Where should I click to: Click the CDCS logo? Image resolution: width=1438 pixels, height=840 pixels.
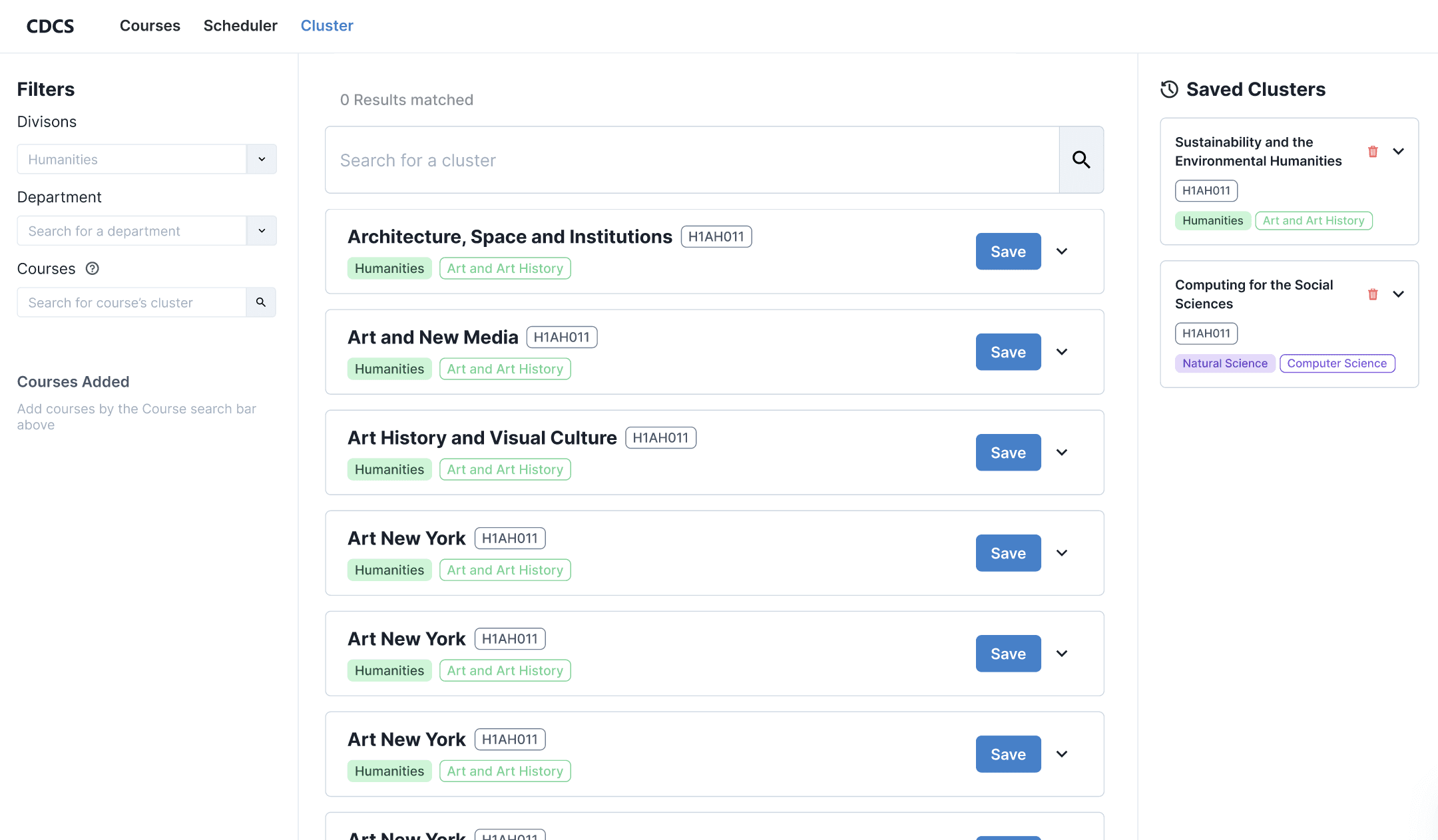(x=50, y=26)
